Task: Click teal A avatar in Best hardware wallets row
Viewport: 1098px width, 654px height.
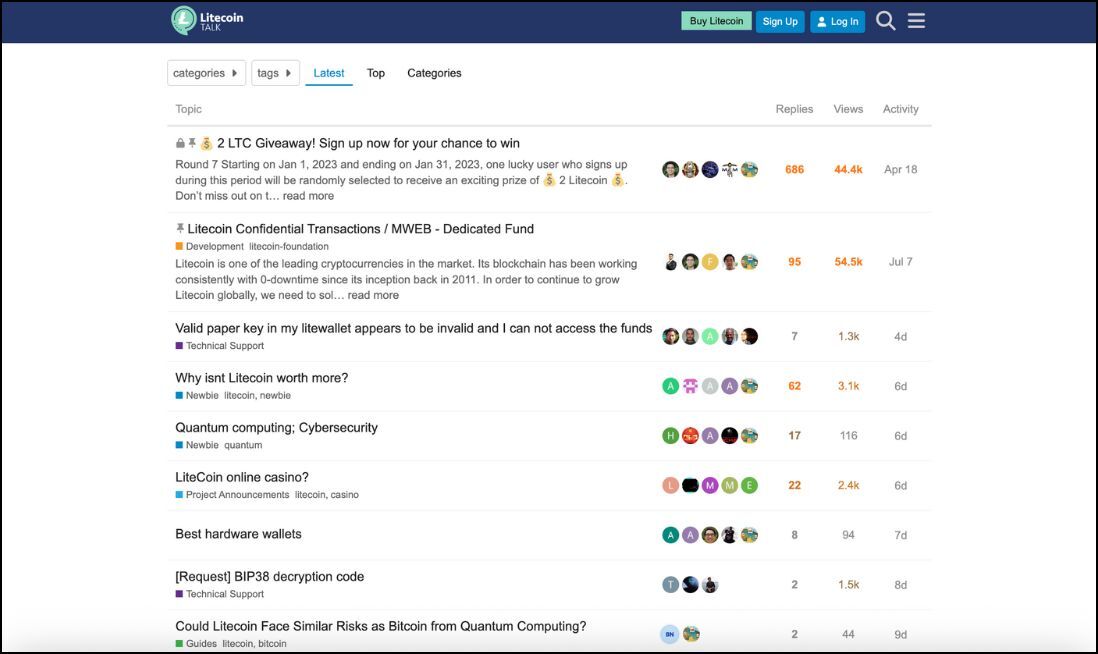Action: (671, 535)
